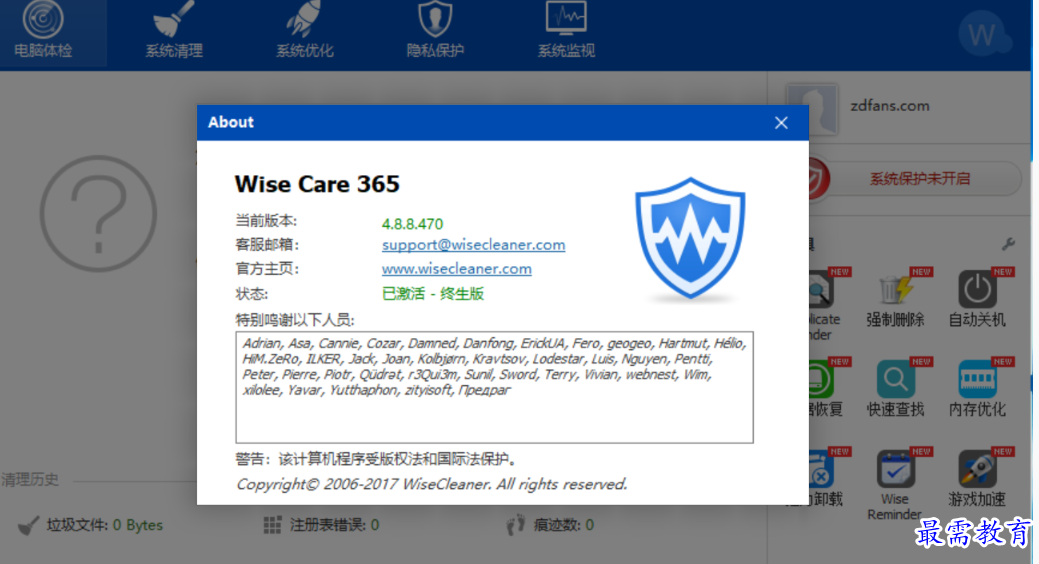Click the 清理历史 label
This screenshot has width=1039, height=564.
click(30, 480)
